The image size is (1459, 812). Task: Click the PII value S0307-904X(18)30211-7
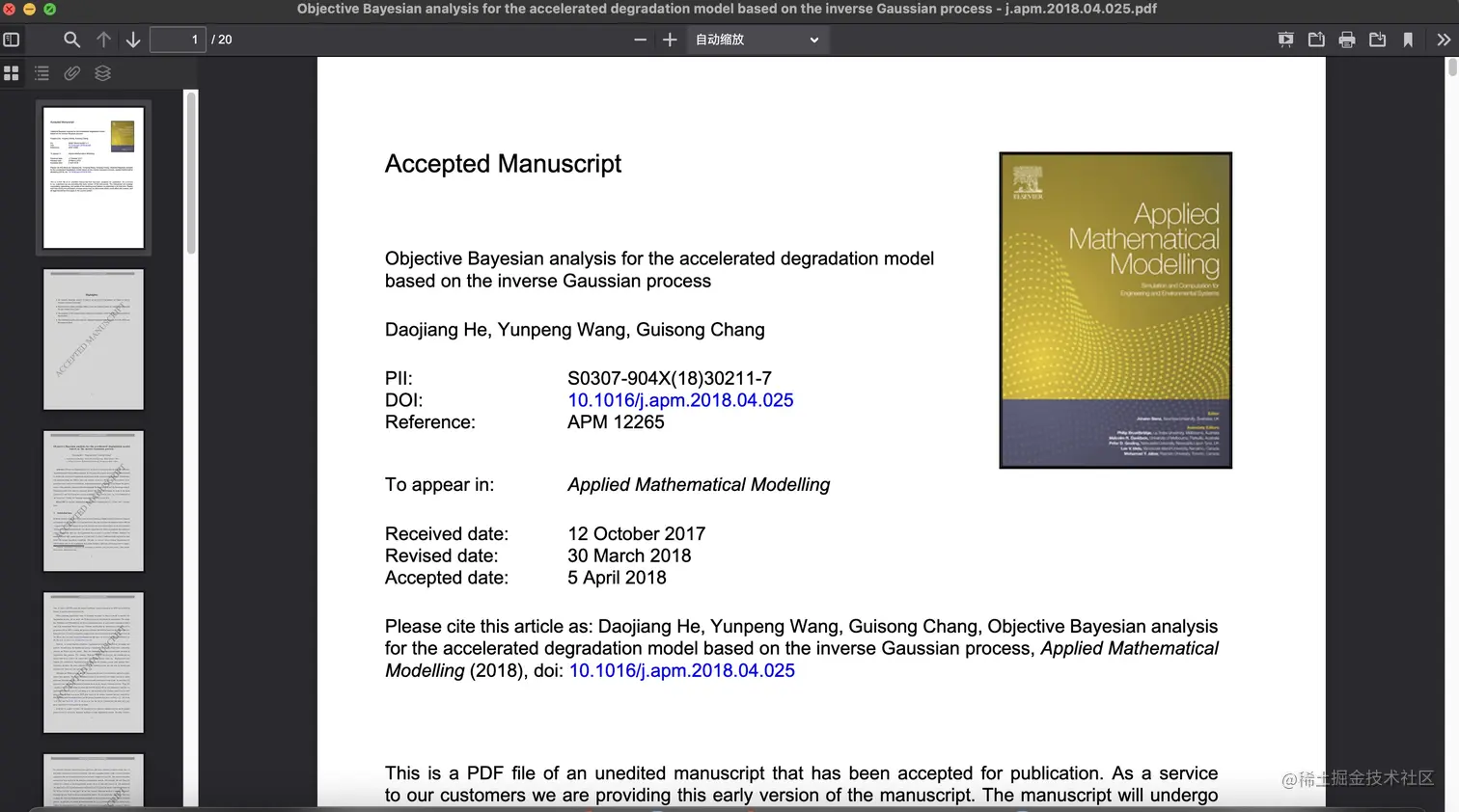tap(670, 378)
